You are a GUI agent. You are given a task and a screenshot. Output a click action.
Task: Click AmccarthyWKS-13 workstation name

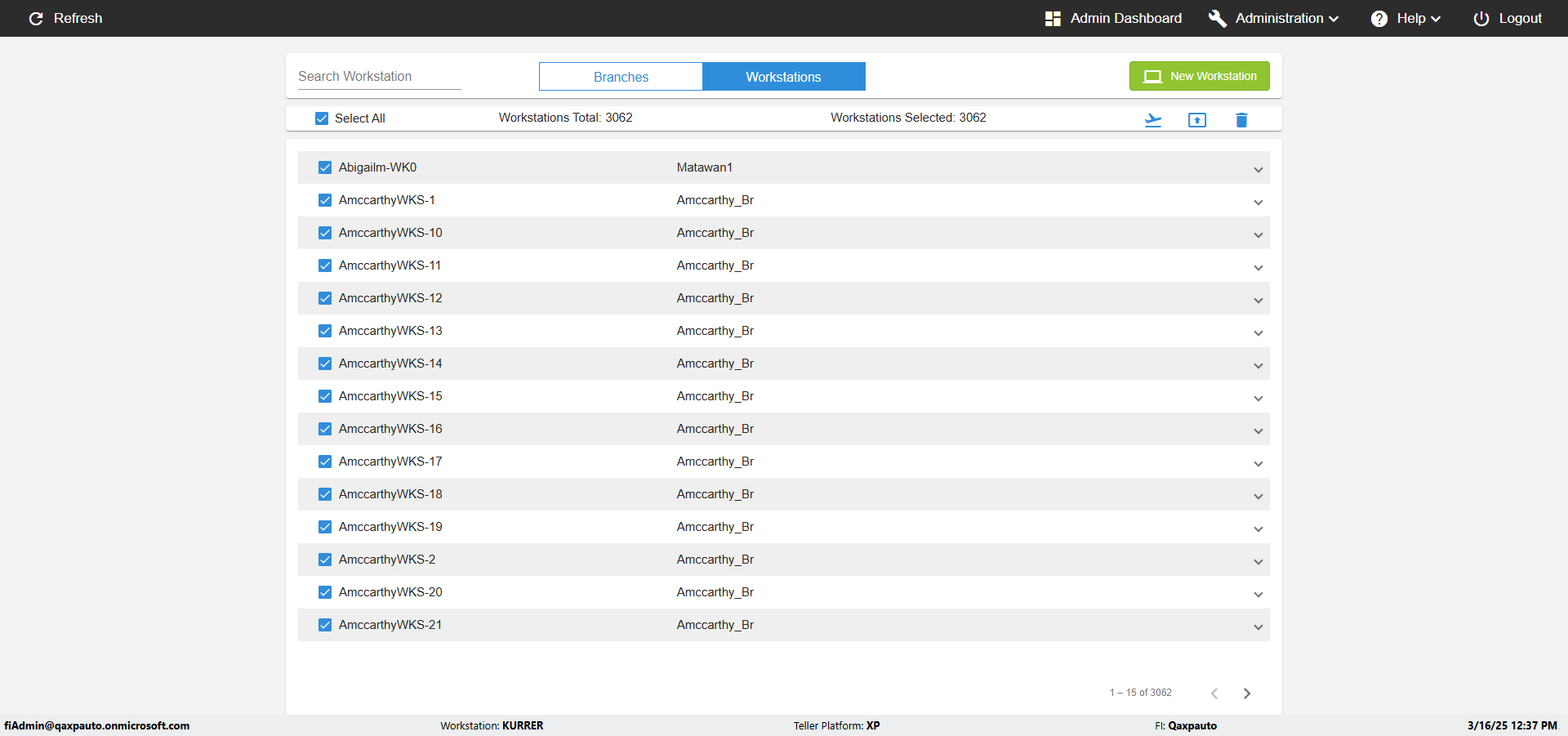(x=390, y=331)
